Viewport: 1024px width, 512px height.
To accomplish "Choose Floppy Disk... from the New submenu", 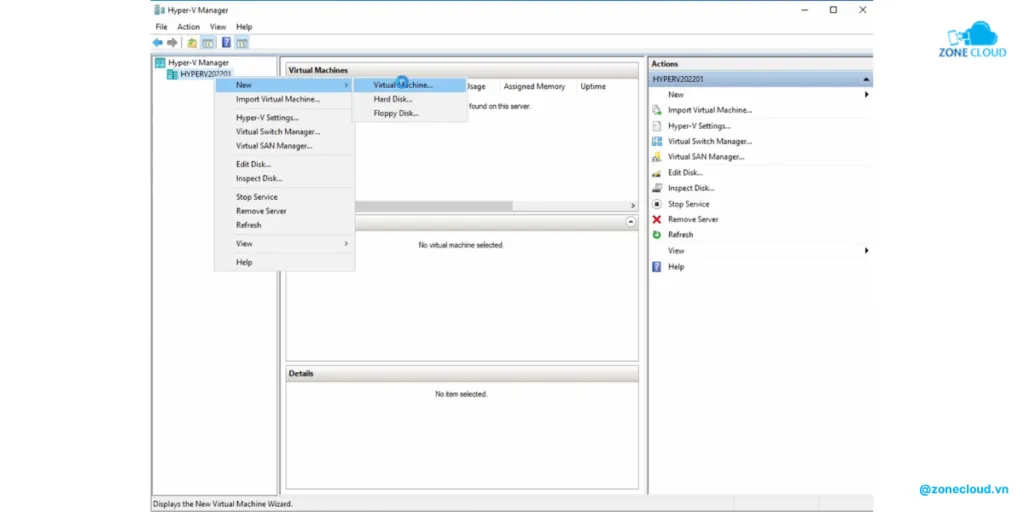I will tap(410, 114).
